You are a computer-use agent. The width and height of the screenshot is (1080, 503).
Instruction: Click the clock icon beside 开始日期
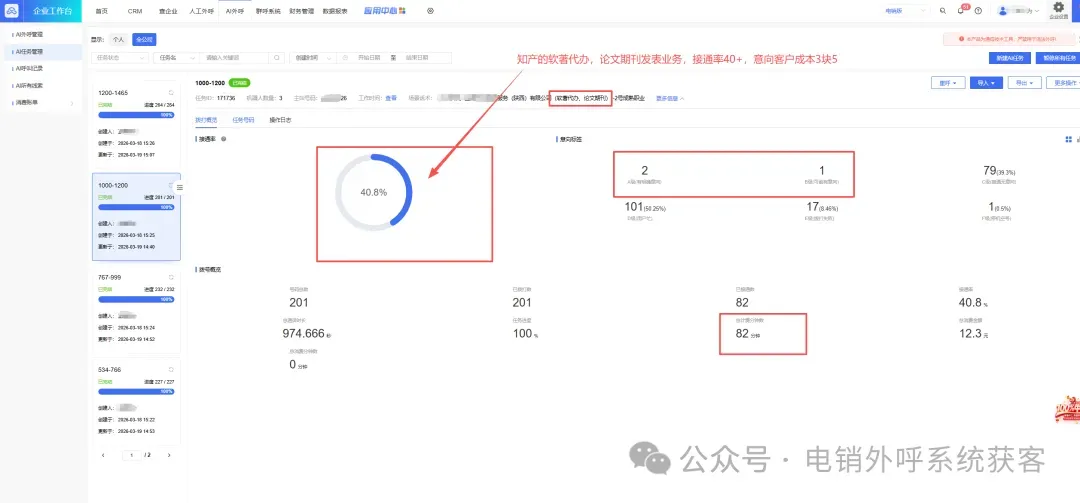(x=345, y=58)
